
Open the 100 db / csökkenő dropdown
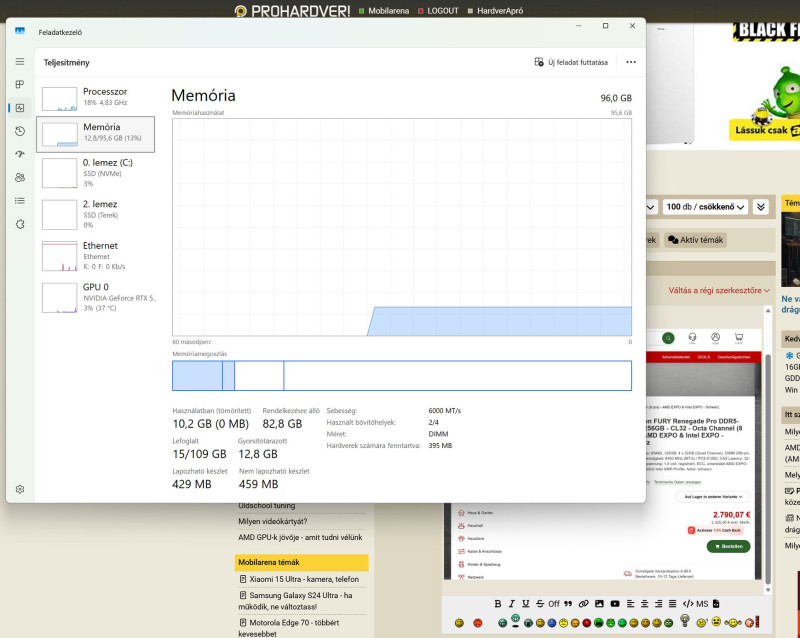point(705,207)
